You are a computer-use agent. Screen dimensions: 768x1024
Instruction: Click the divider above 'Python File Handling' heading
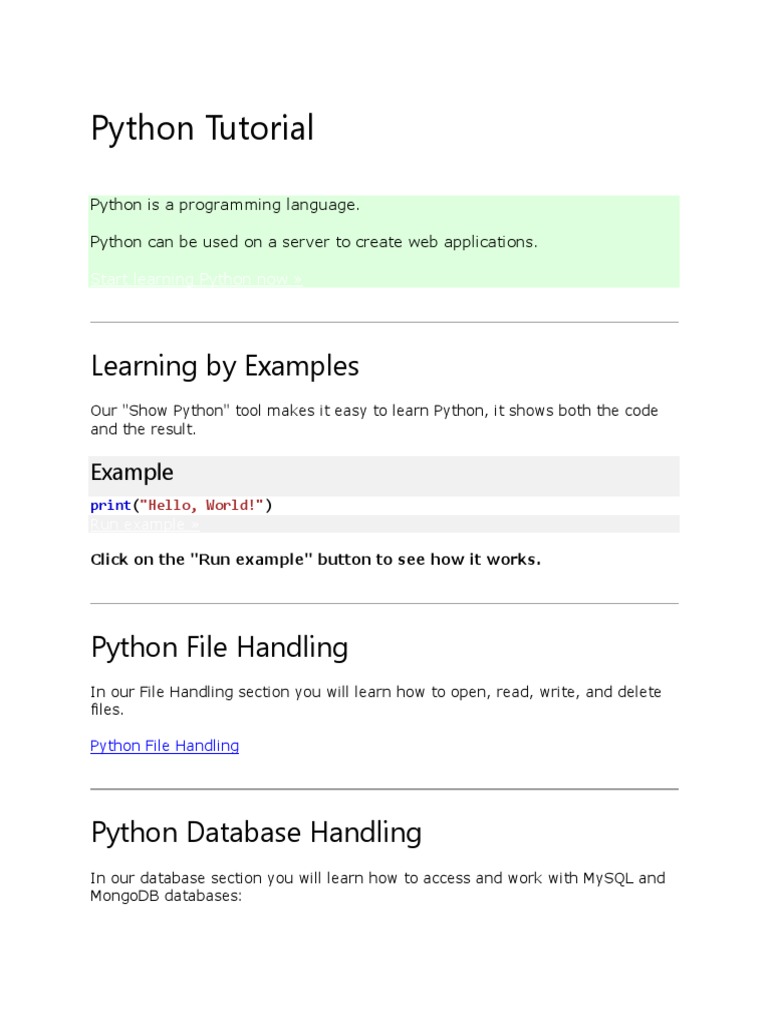(x=384, y=603)
